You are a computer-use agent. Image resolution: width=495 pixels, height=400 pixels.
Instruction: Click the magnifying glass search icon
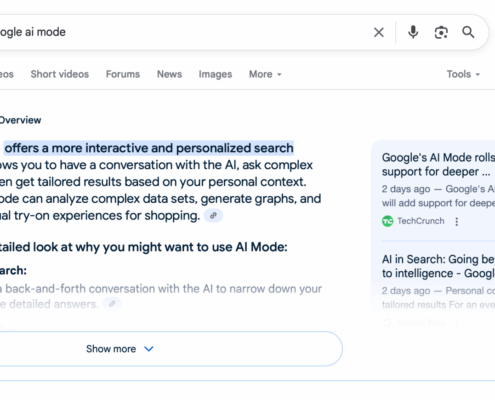[x=468, y=32]
